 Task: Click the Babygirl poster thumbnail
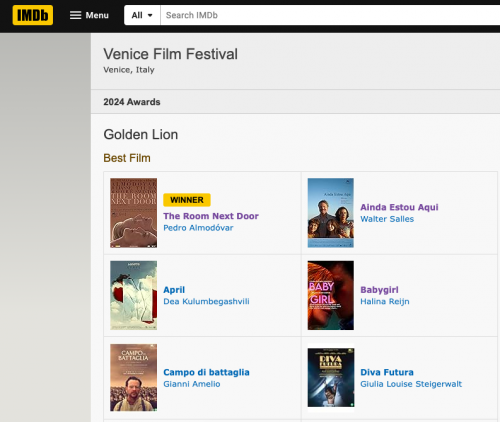click(331, 295)
